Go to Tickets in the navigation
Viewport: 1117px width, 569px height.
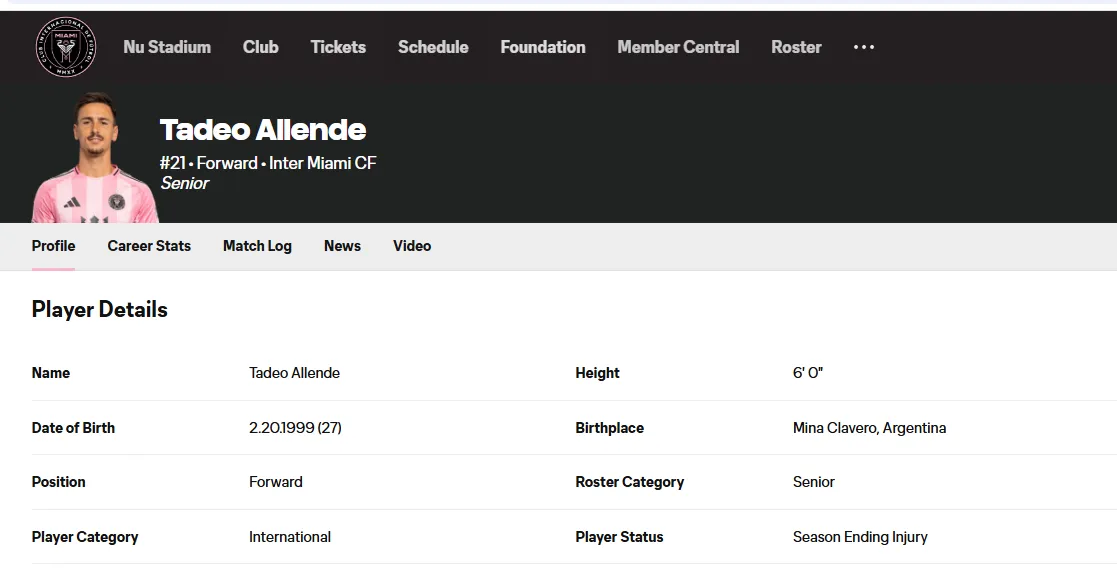338,47
